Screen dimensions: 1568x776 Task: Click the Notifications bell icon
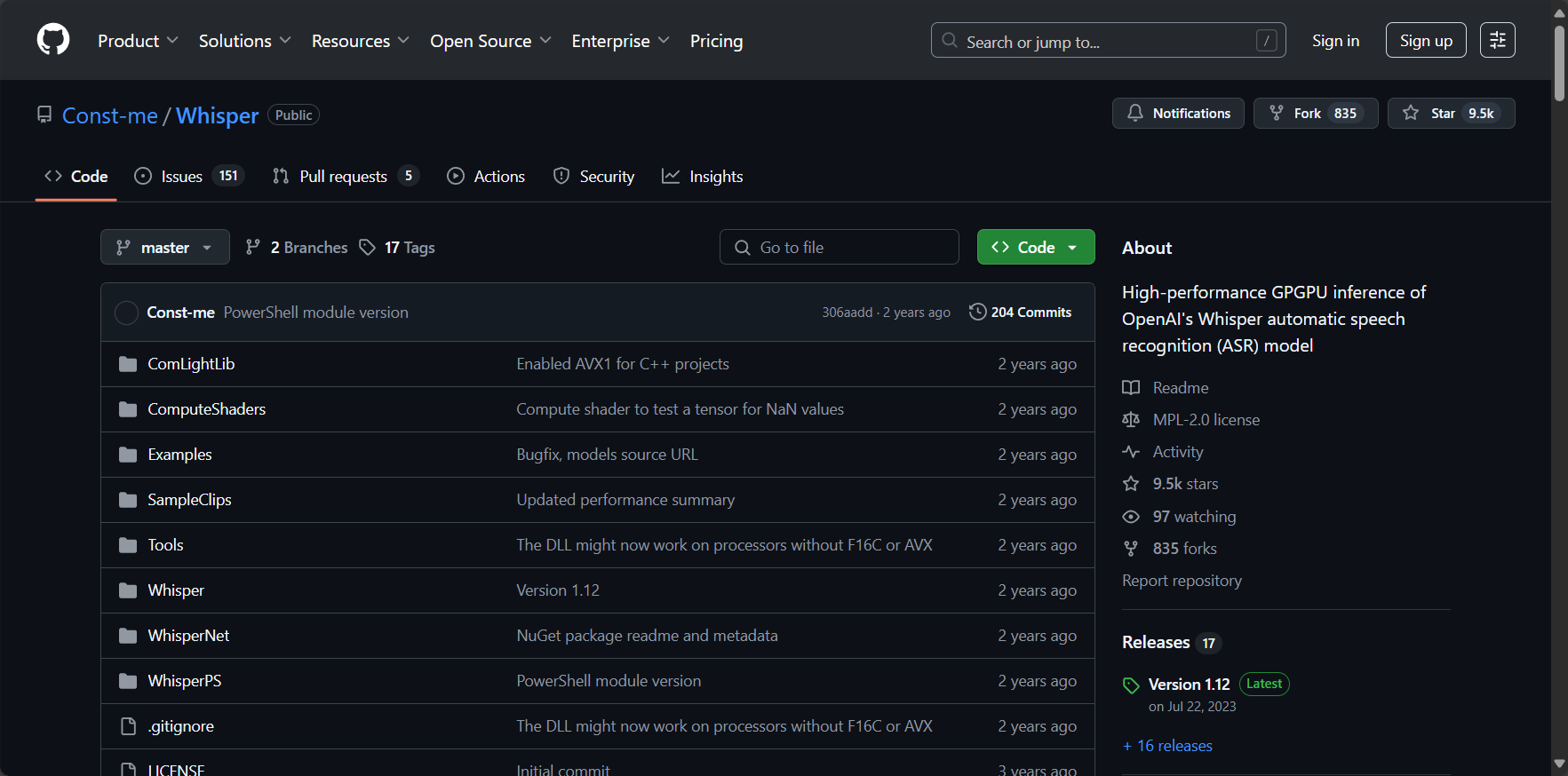[1135, 113]
